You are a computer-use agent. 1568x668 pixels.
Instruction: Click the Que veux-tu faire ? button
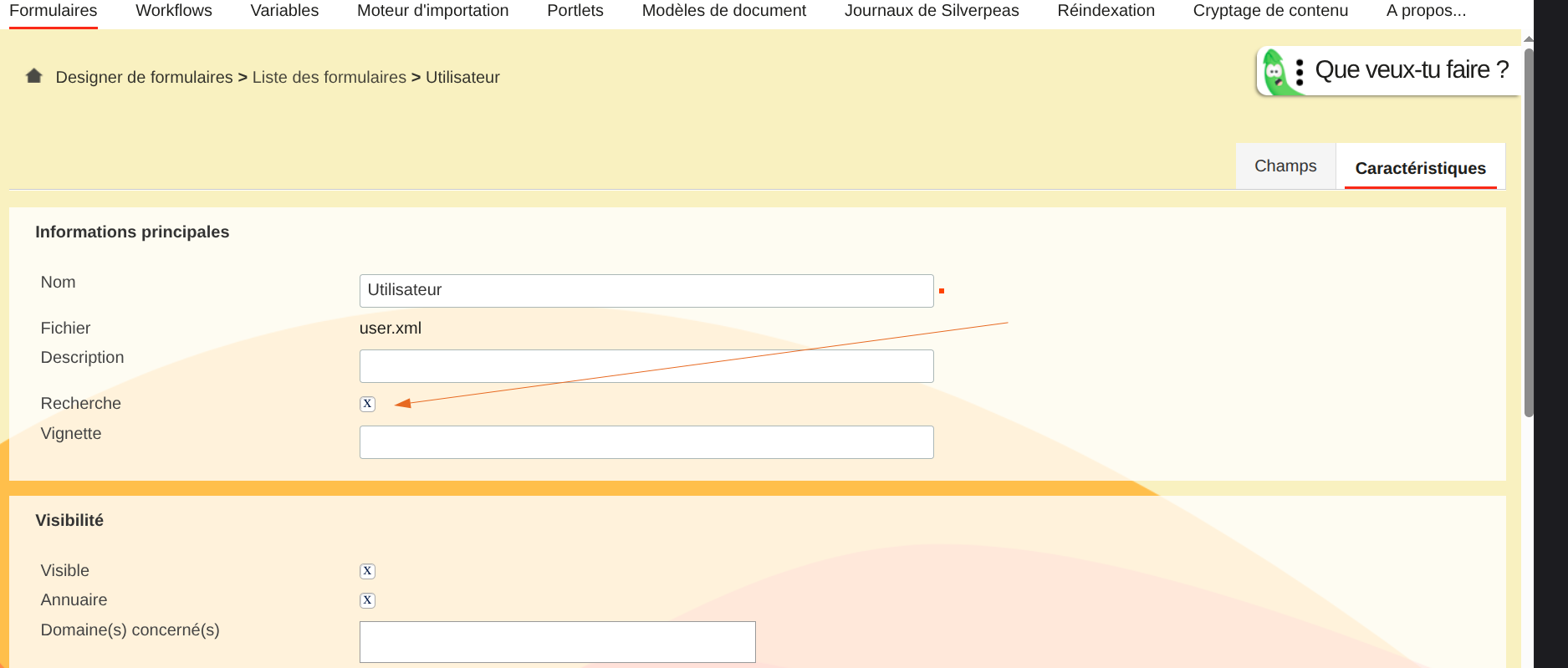point(1411,70)
